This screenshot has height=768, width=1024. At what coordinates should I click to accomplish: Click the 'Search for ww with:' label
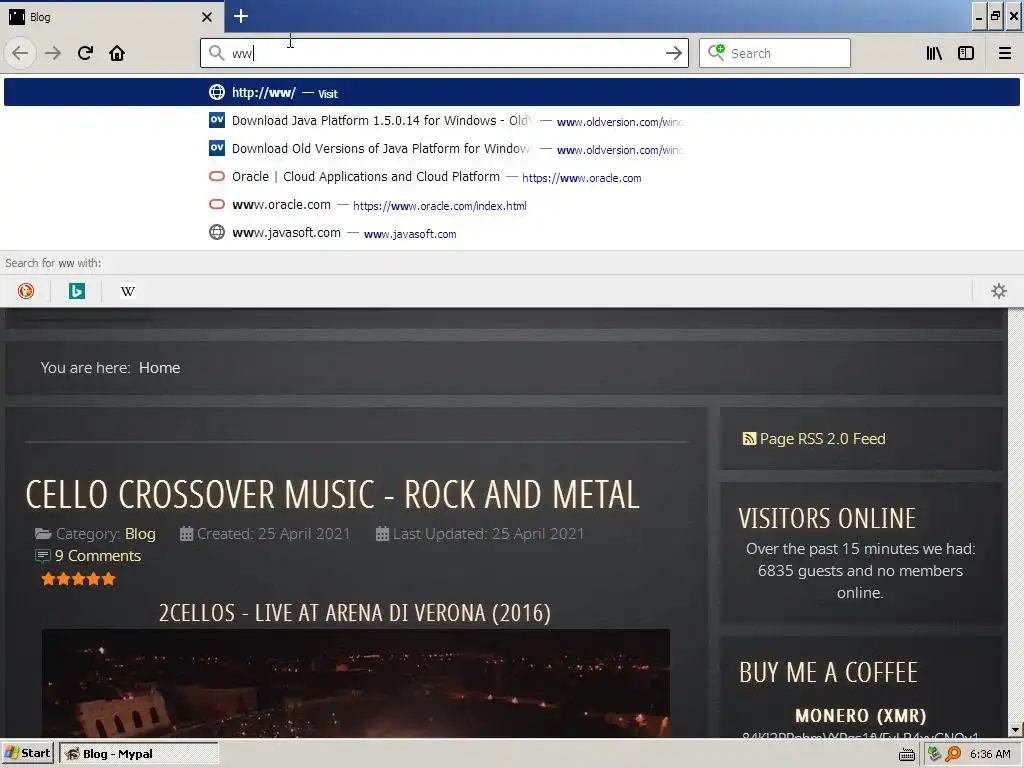click(x=53, y=263)
